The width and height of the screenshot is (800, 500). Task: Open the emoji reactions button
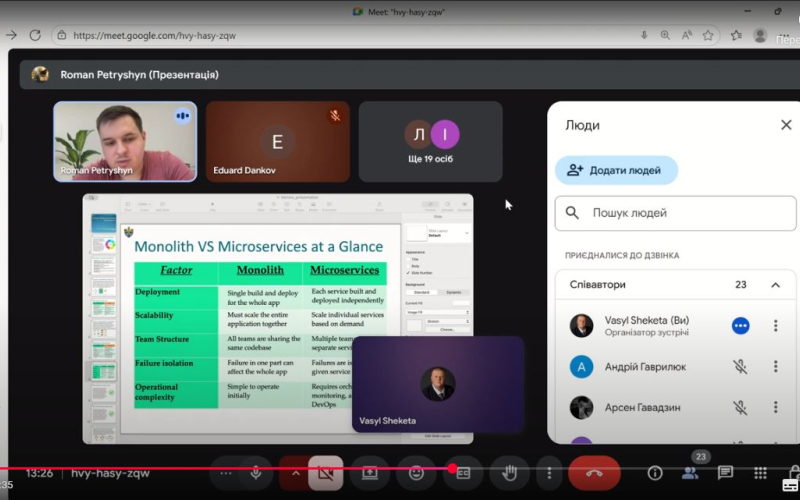[x=416, y=473]
